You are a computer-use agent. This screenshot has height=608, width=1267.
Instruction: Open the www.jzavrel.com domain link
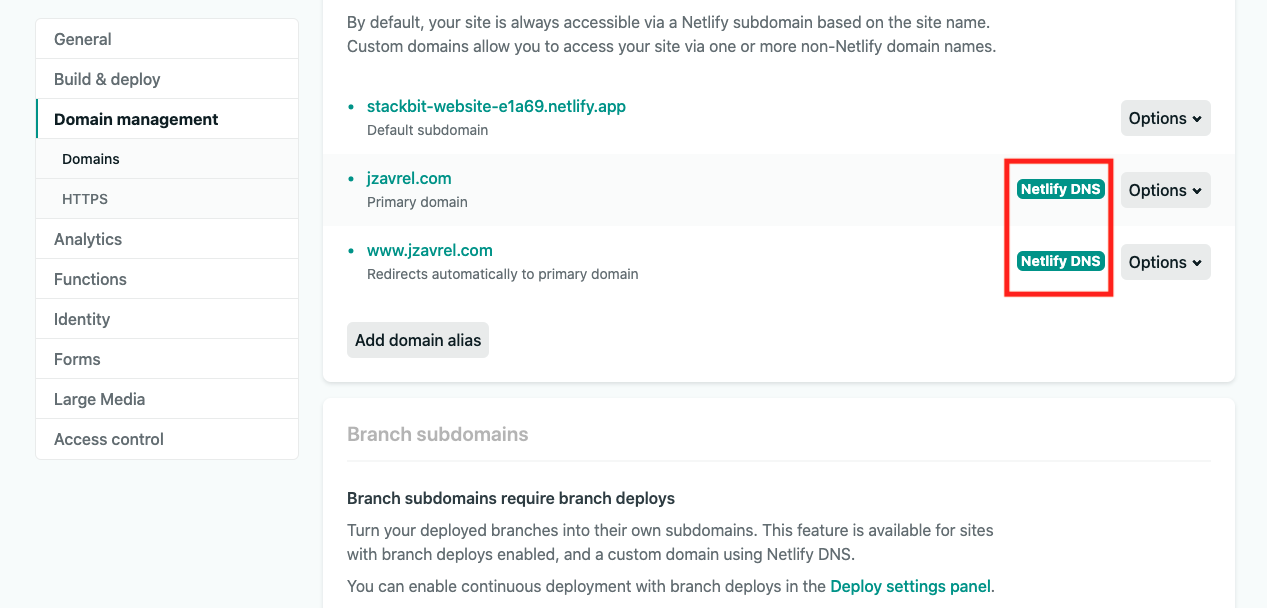430,250
